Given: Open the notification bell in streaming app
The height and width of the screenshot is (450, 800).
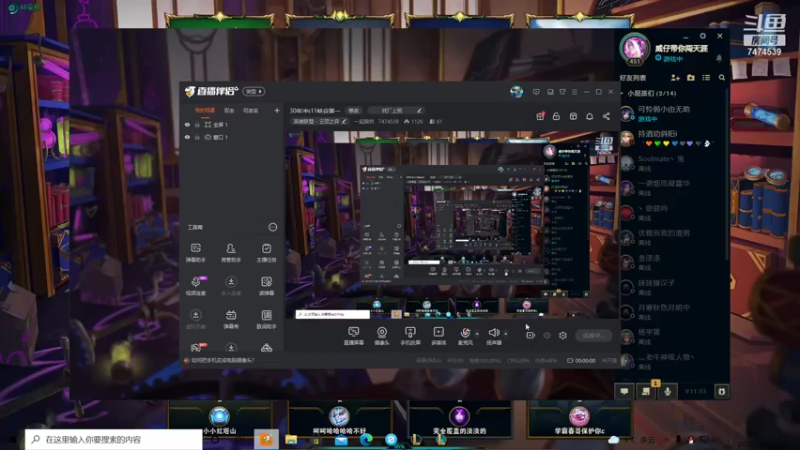Looking at the screenshot, I should click(589, 116).
